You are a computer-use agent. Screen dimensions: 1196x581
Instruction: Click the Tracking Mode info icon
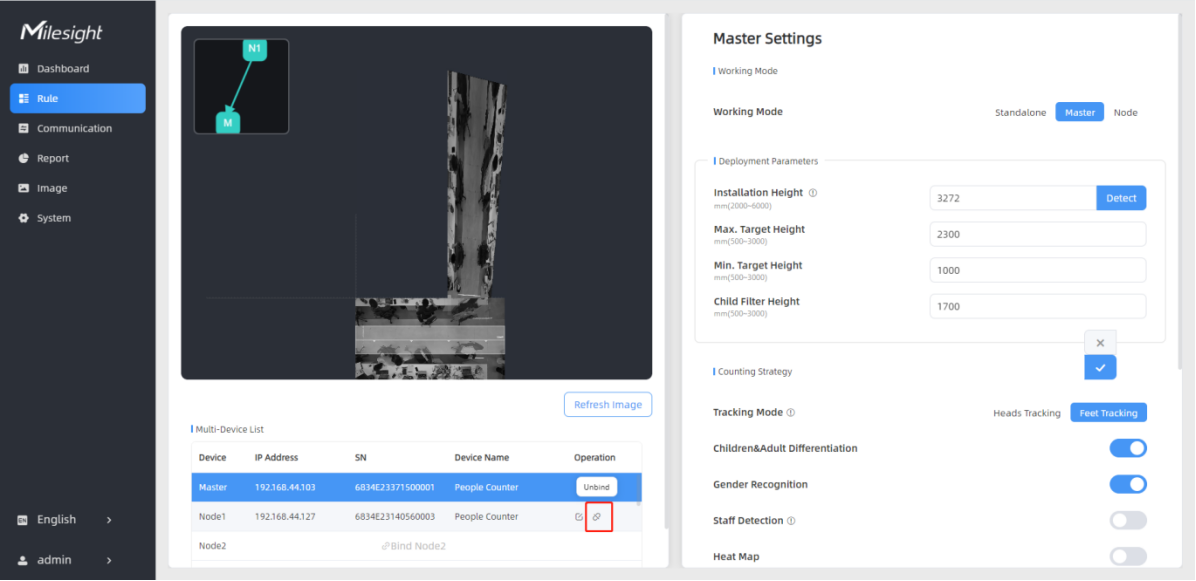tap(791, 413)
